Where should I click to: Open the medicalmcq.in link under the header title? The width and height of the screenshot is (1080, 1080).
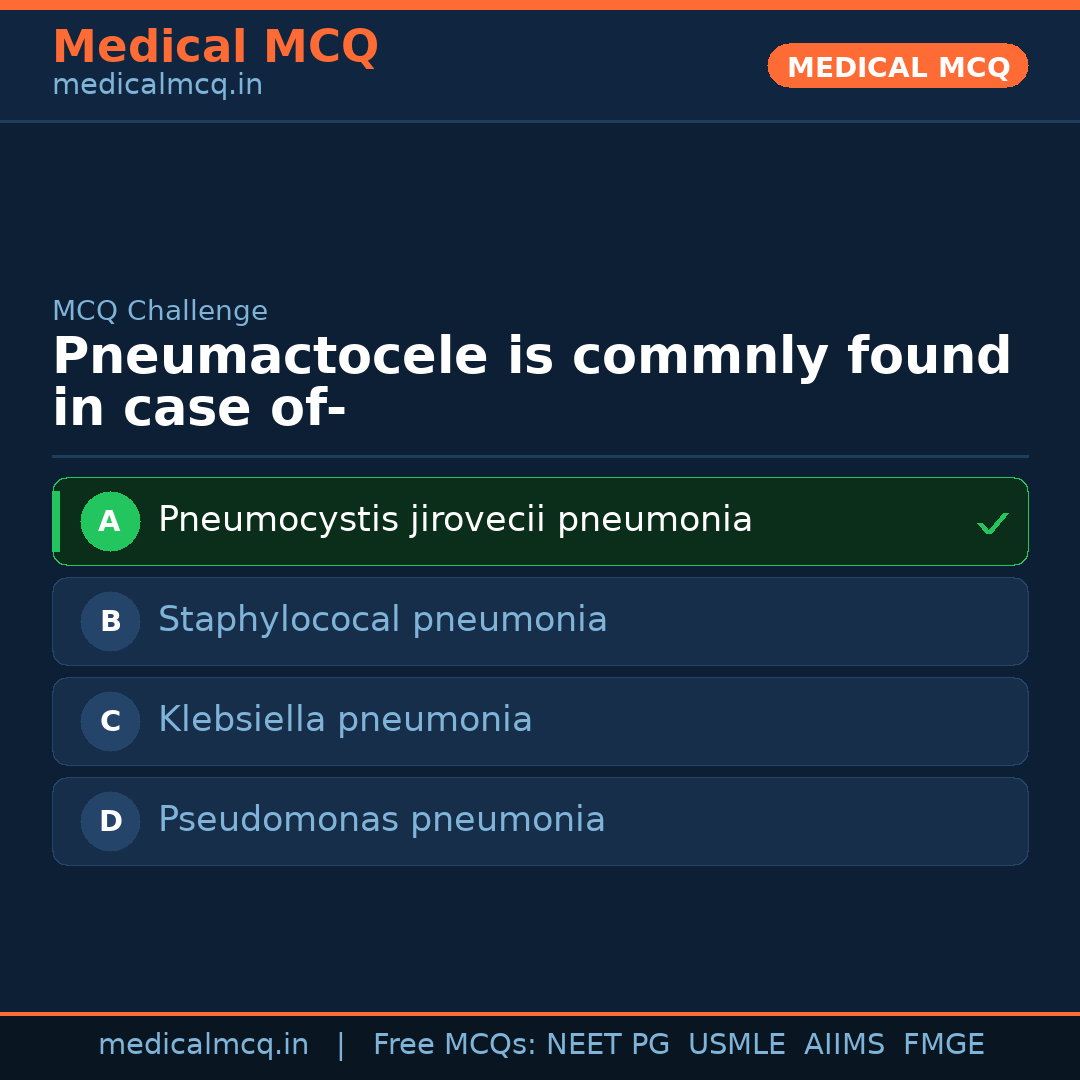[x=157, y=85]
